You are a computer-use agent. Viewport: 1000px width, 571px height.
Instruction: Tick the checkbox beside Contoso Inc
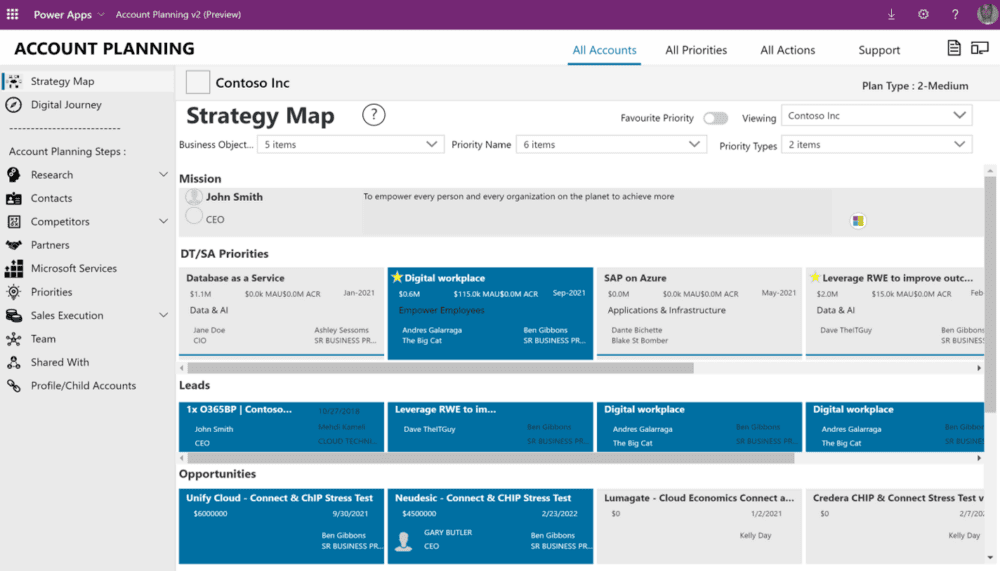[198, 82]
